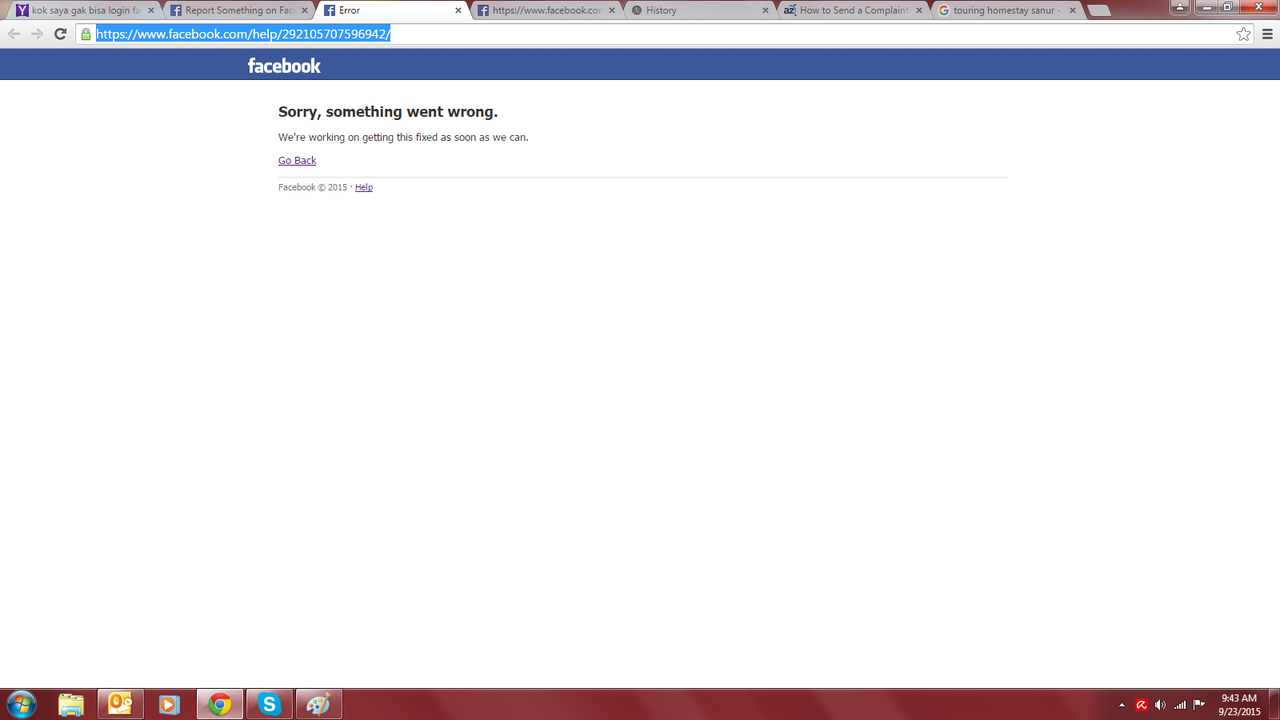The height and width of the screenshot is (720, 1280).
Task: Open the 'https://www.facebook.com' tab
Action: (546, 10)
